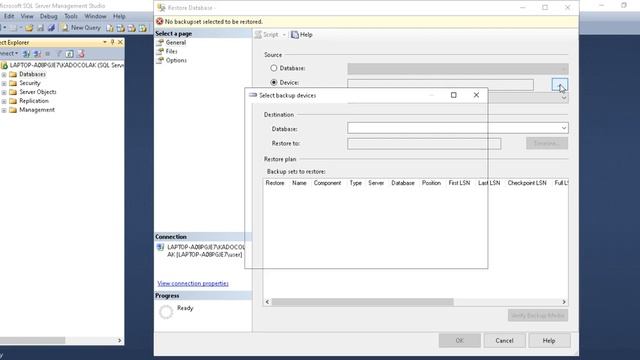Open the Options page in Restore Database
The image size is (640, 360).
pyautogui.click(x=176, y=60)
